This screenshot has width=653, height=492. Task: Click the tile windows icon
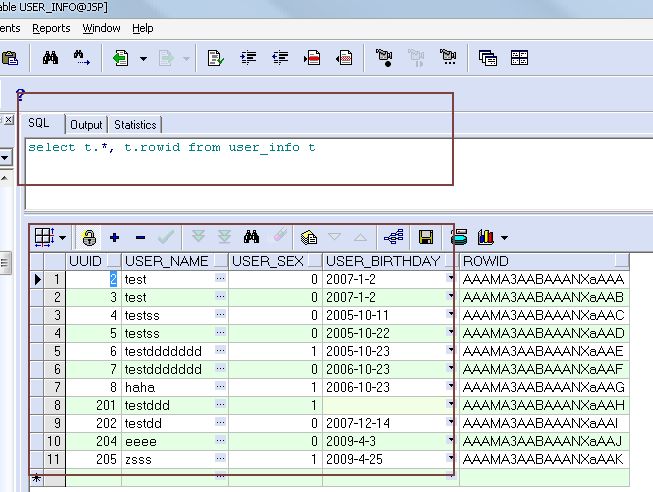click(x=519, y=58)
